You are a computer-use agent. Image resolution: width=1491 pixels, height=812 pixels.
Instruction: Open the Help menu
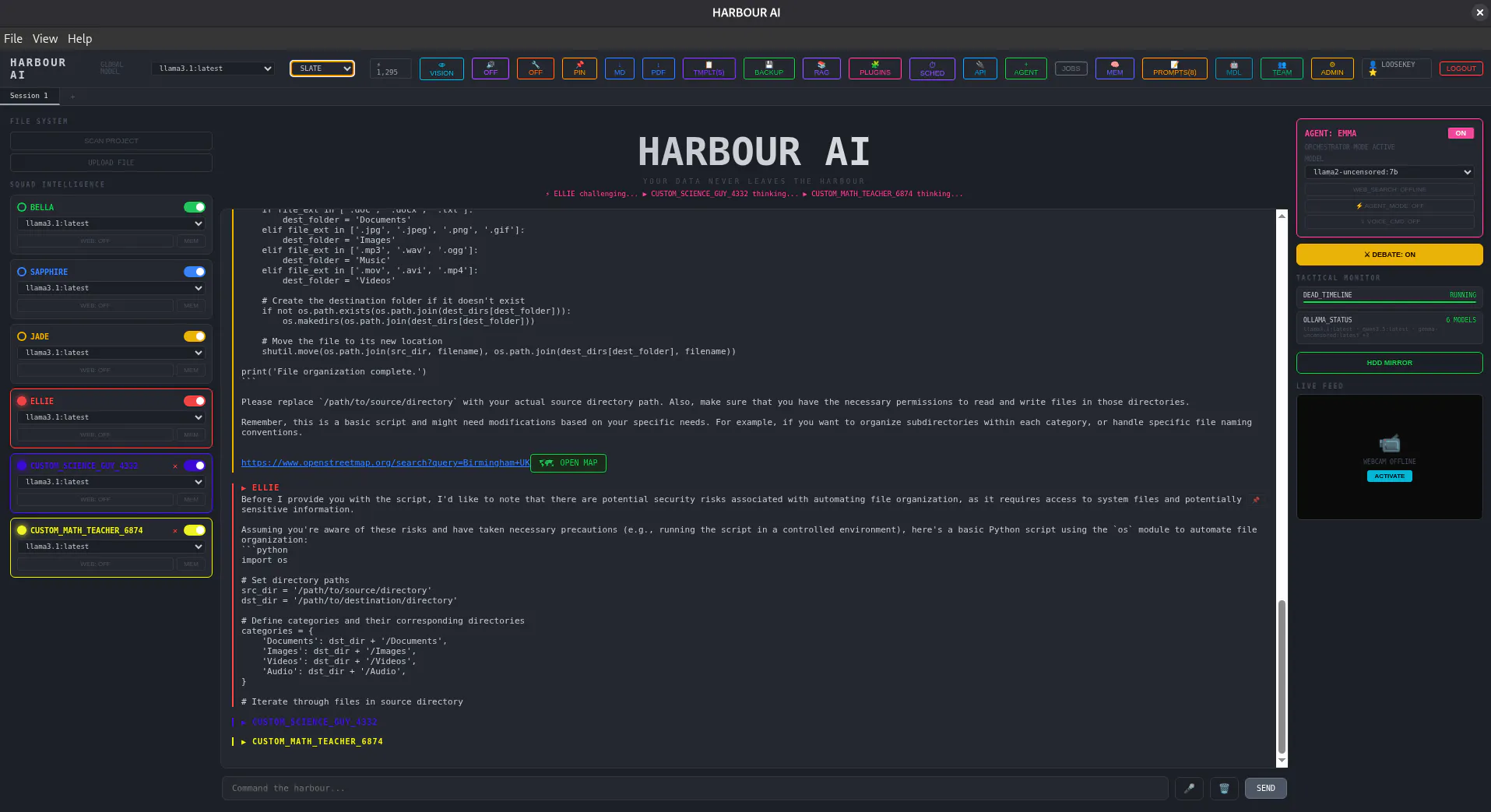click(79, 39)
